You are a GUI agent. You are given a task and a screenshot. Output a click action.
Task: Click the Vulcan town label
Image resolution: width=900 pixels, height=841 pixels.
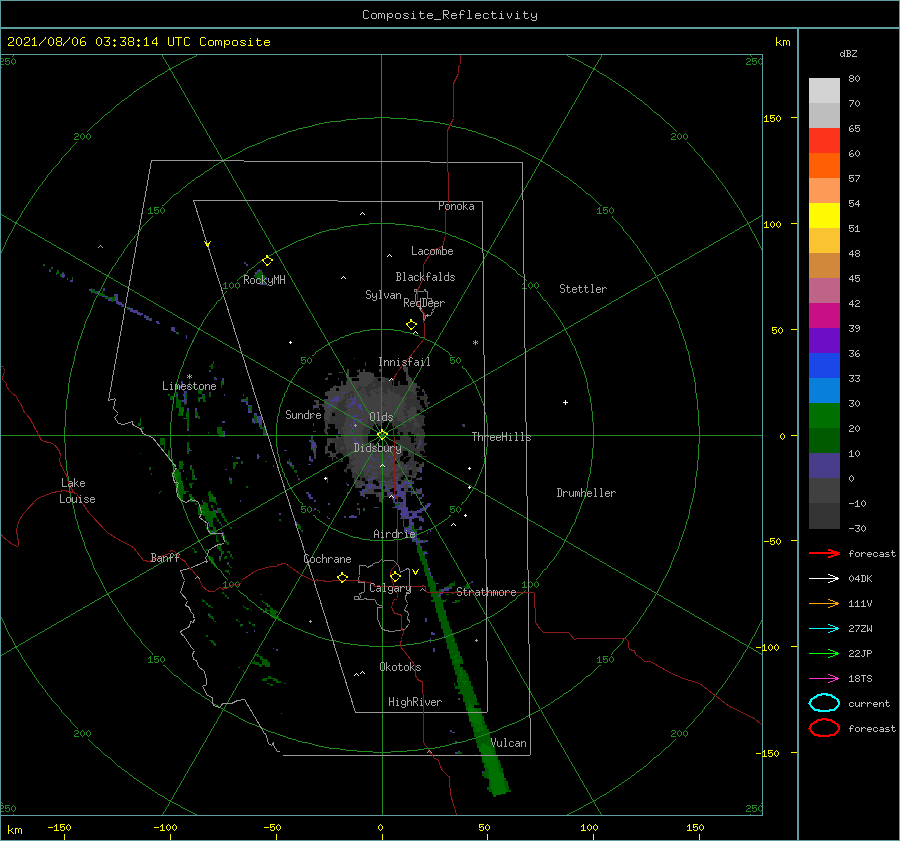pyautogui.click(x=509, y=743)
